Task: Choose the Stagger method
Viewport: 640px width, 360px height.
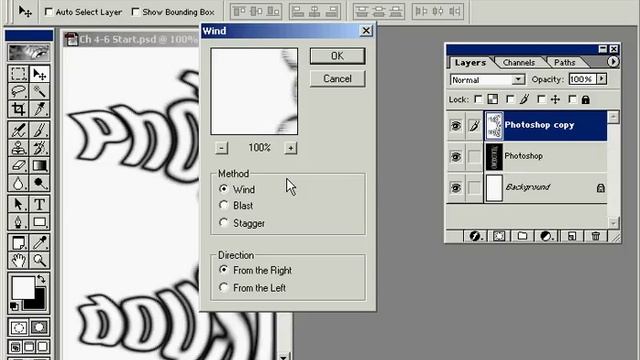Action: tap(223, 222)
